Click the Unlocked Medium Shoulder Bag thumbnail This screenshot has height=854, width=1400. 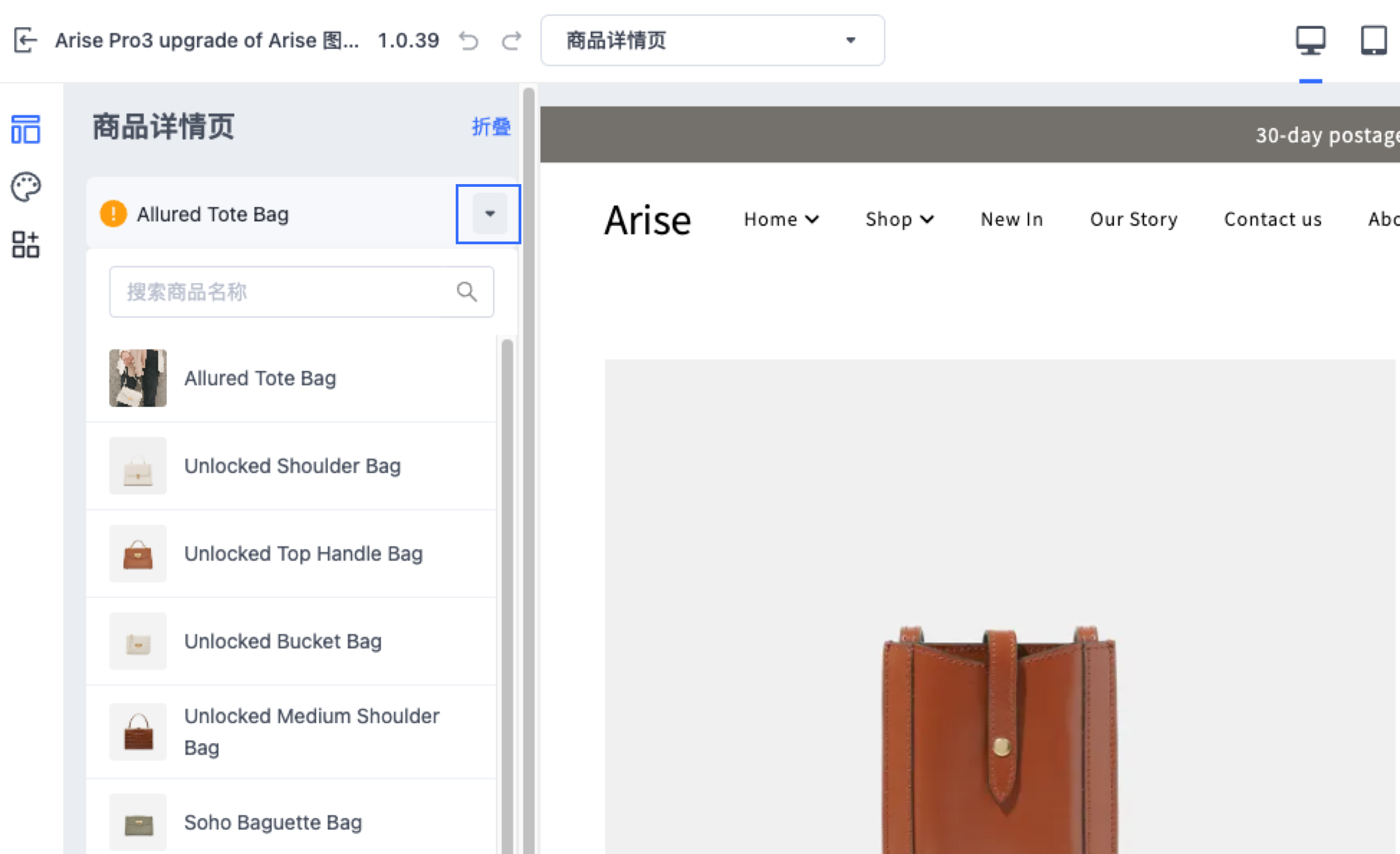click(x=138, y=732)
